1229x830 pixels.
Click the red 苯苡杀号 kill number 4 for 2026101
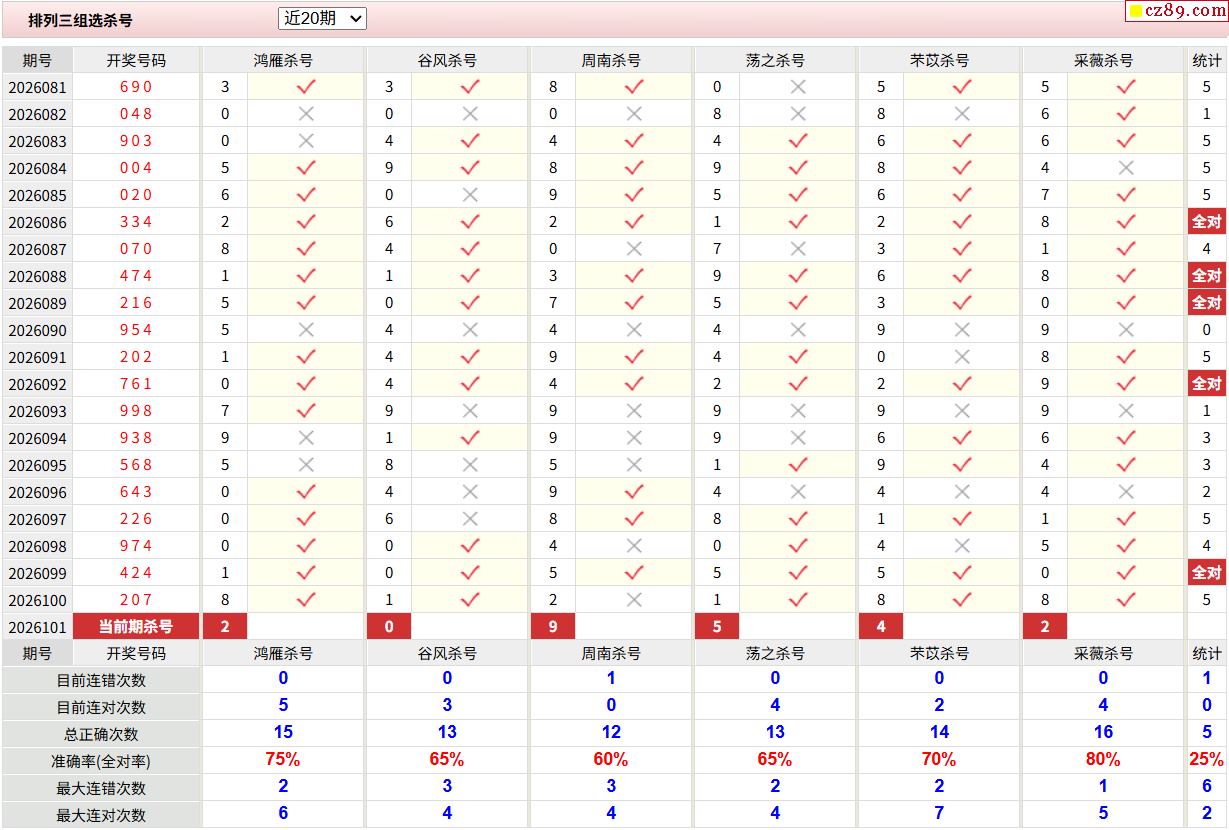(881, 627)
